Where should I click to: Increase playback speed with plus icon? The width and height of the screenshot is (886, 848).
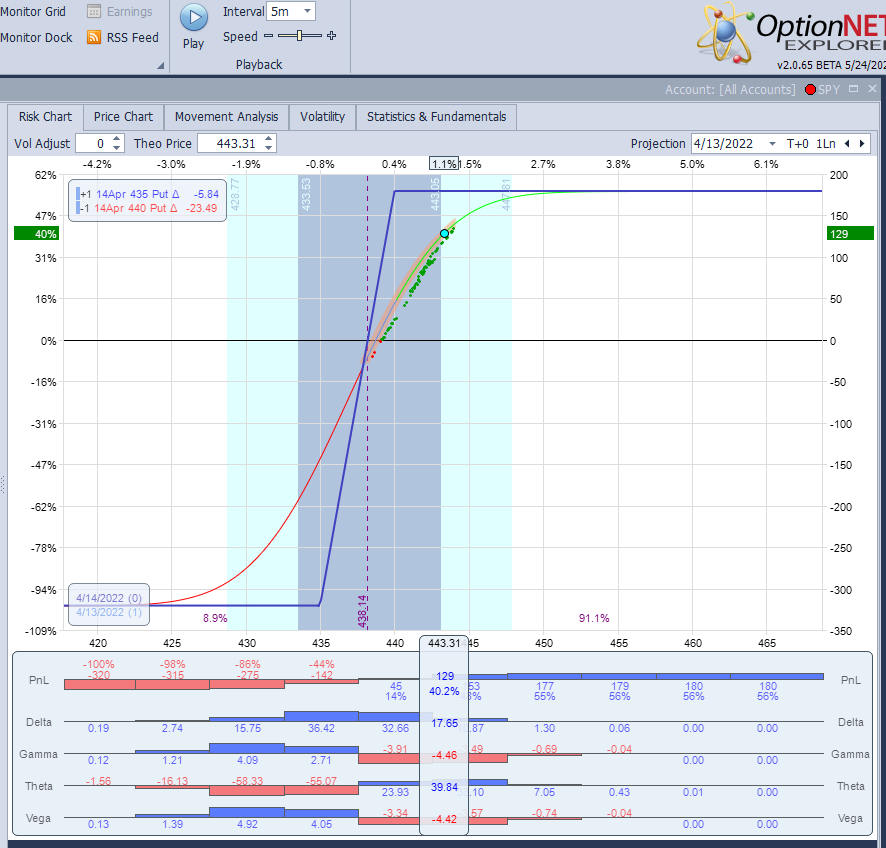[x=332, y=36]
